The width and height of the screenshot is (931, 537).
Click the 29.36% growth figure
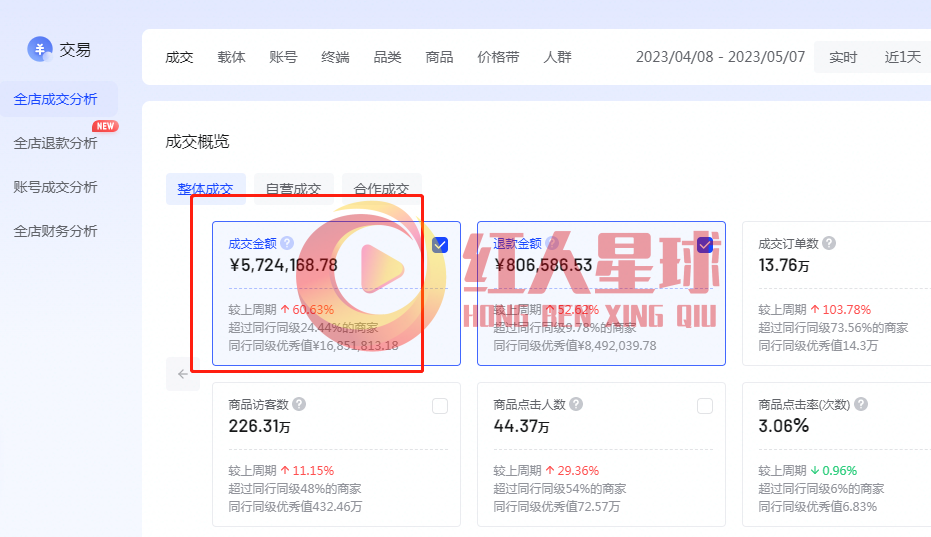(578, 470)
